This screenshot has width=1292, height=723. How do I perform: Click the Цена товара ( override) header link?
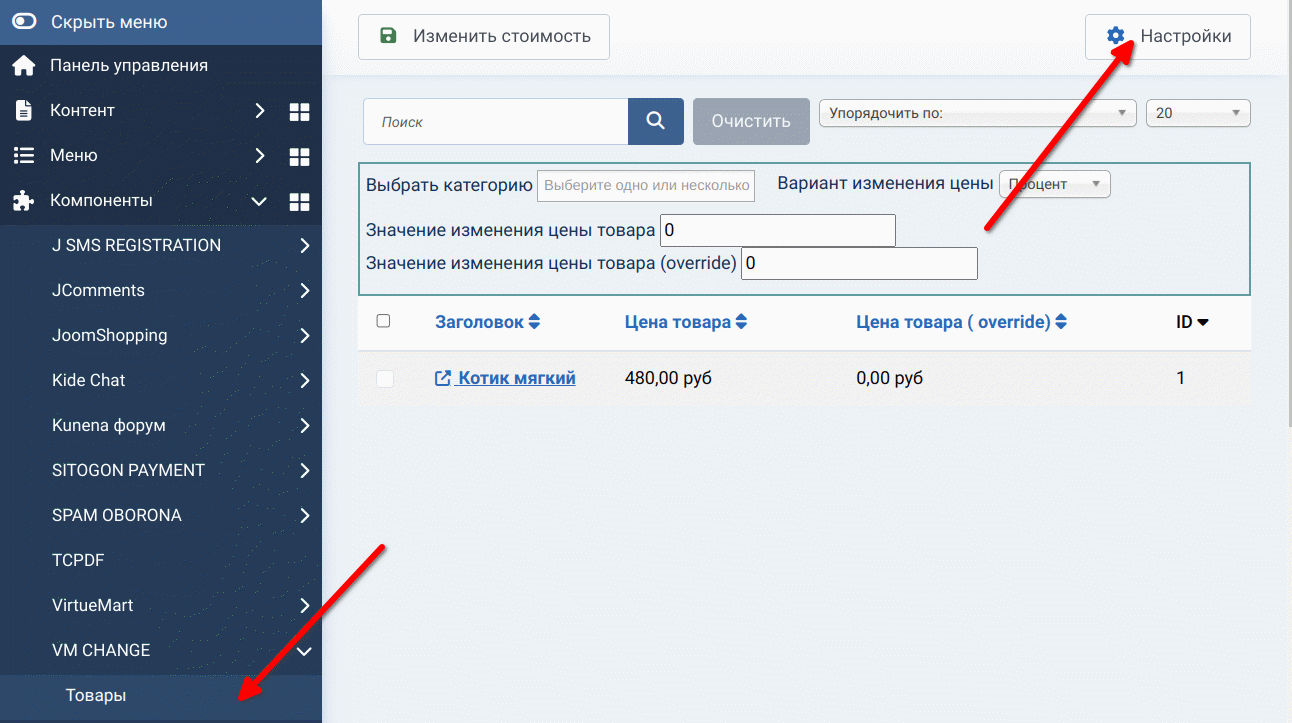[953, 322]
